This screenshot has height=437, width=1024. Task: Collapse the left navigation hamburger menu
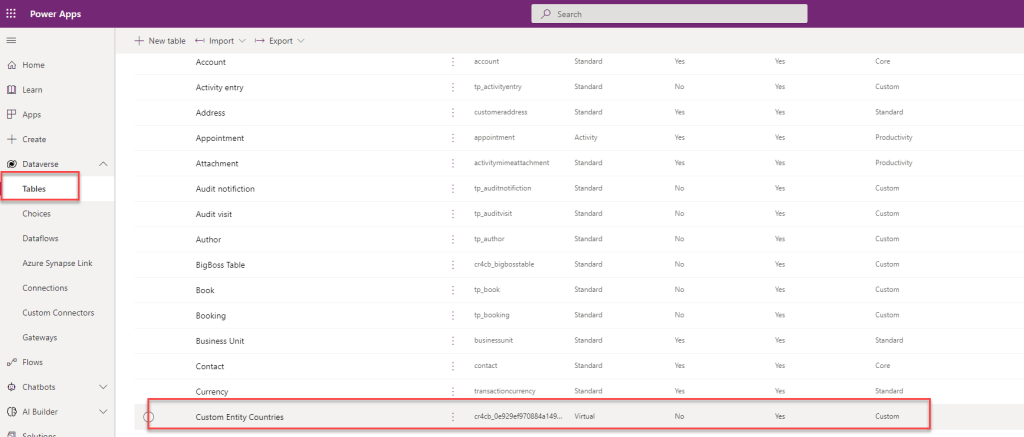point(11,40)
